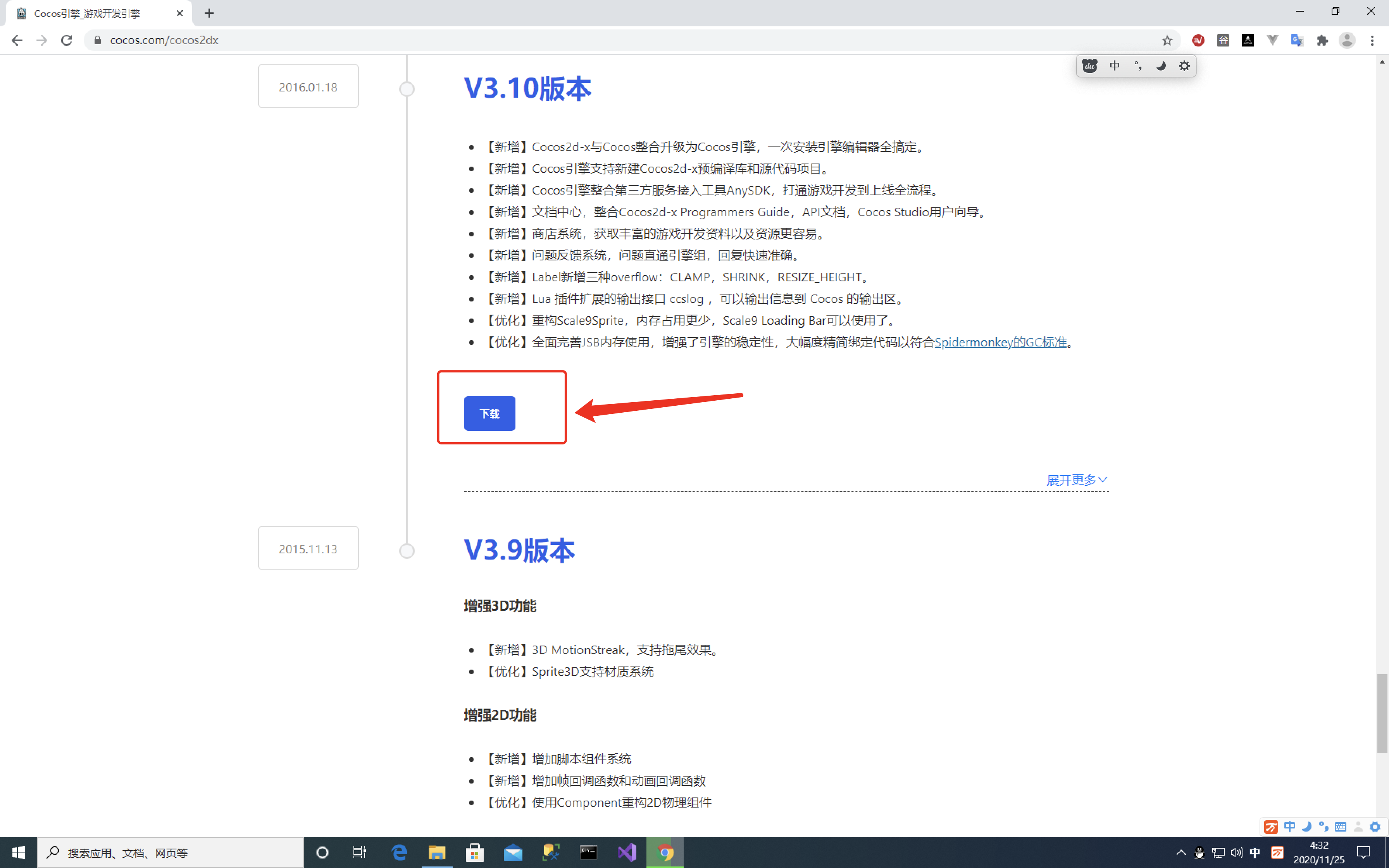Toggle punctuation mode in Baidu IME bar
This screenshot has height=868, width=1389.
pos(1137,66)
